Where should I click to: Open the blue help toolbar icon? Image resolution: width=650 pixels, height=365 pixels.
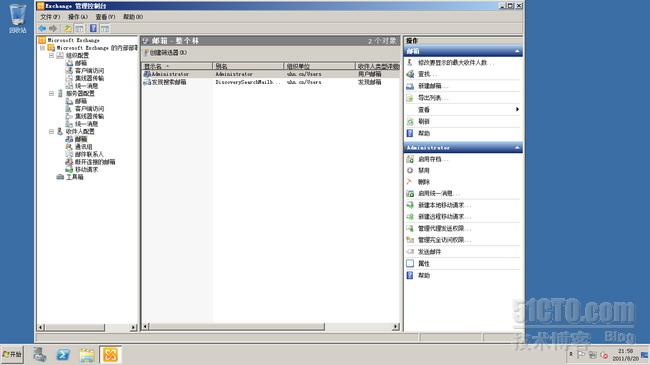tap(93, 28)
